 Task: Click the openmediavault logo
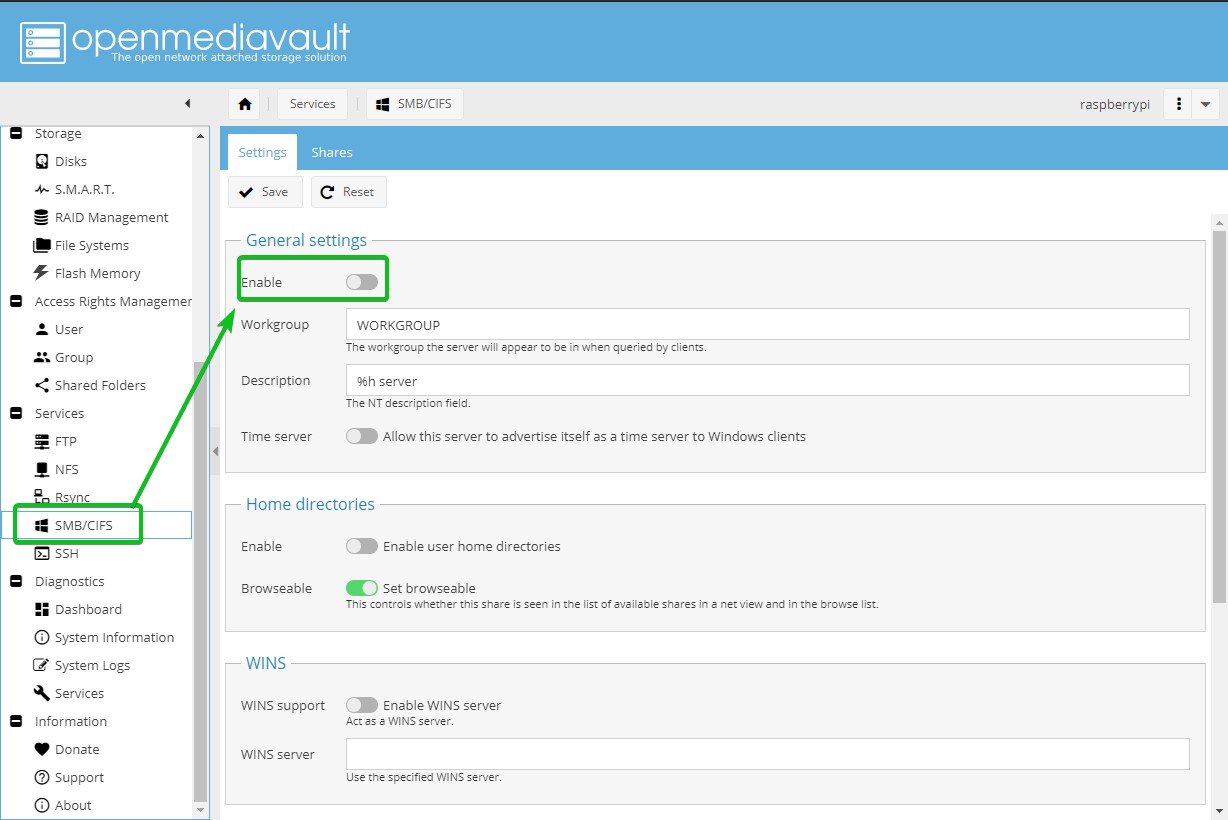tap(185, 42)
